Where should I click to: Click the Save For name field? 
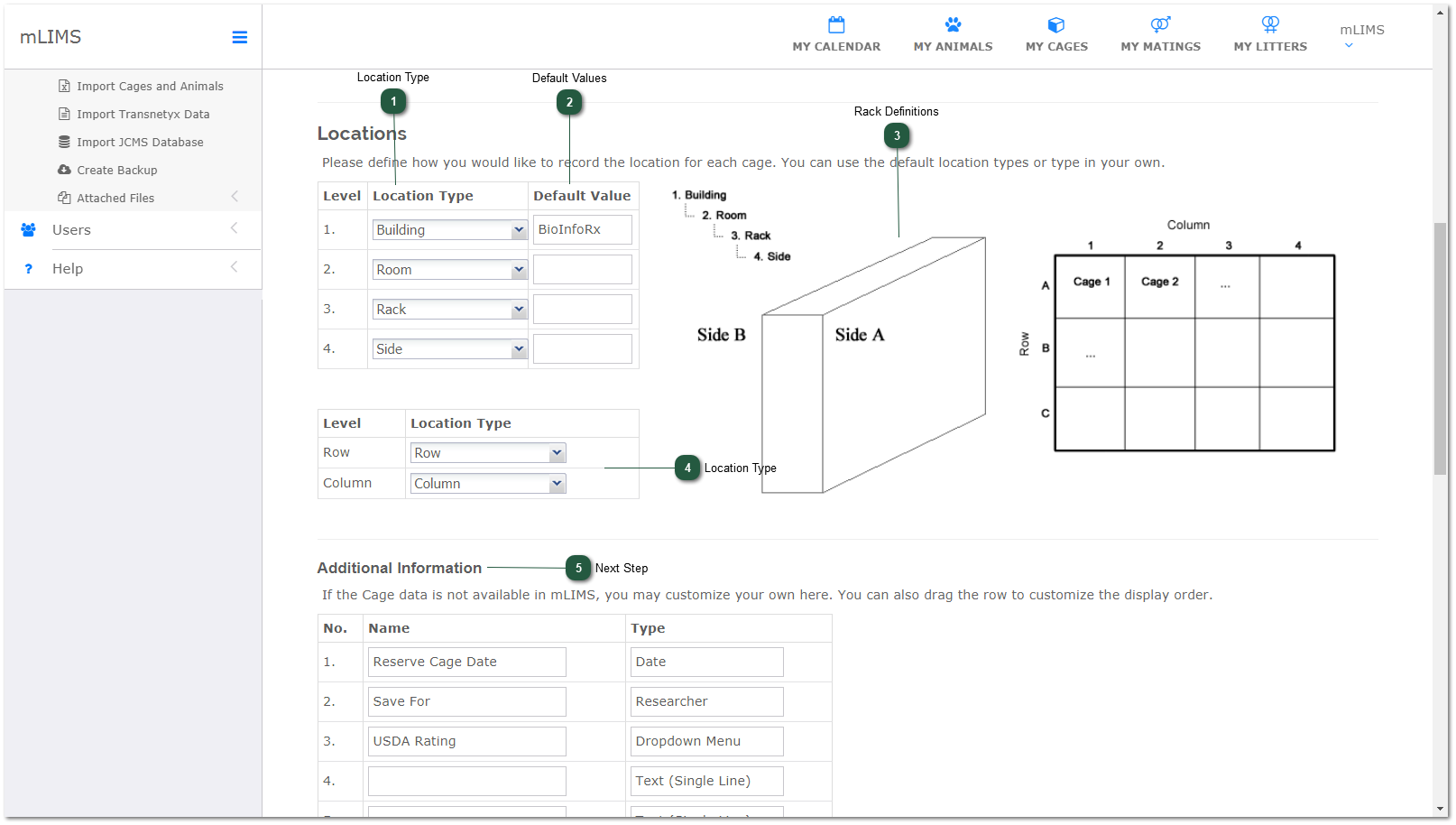click(x=466, y=701)
